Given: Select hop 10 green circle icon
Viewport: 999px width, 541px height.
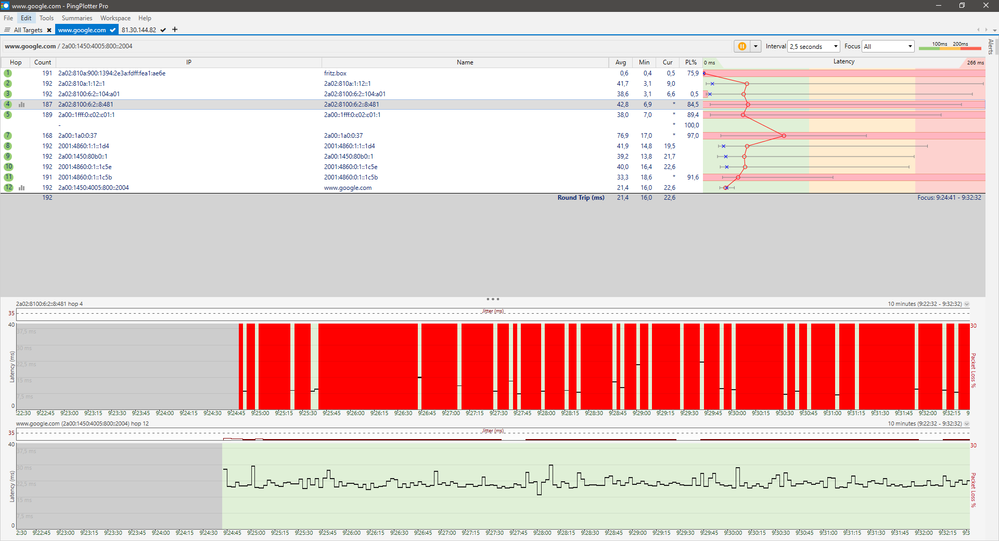Looking at the screenshot, I should coord(8,167).
